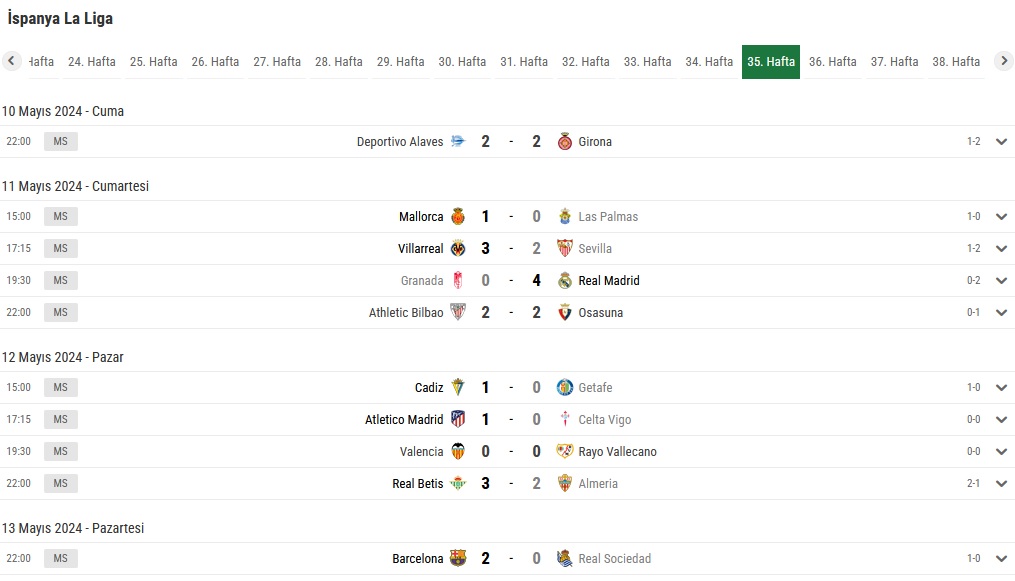Image resolution: width=1015 pixels, height=581 pixels.
Task: Open the Rayo Vallecano team link
Action: tap(618, 452)
